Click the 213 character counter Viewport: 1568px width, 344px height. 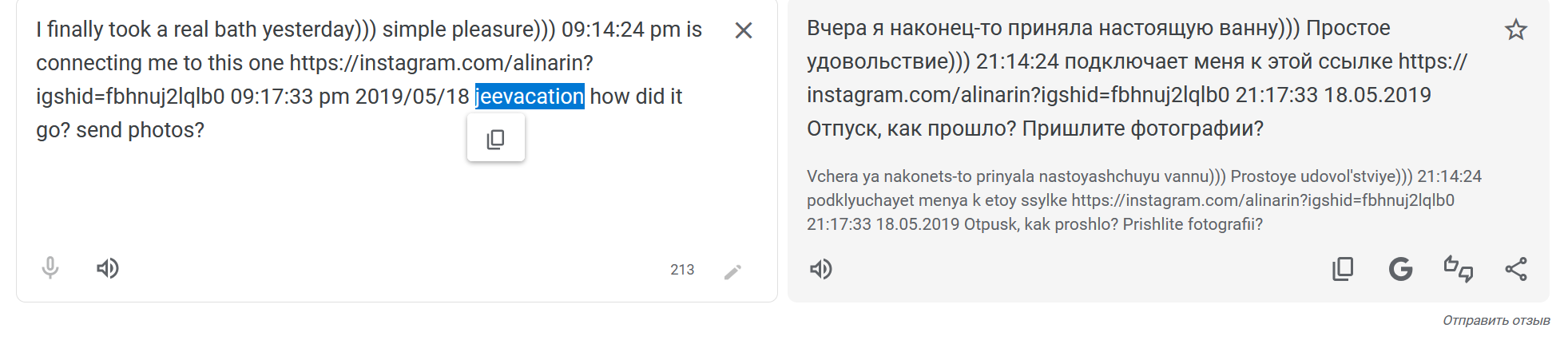pyautogui.click(x=682, y=270)
